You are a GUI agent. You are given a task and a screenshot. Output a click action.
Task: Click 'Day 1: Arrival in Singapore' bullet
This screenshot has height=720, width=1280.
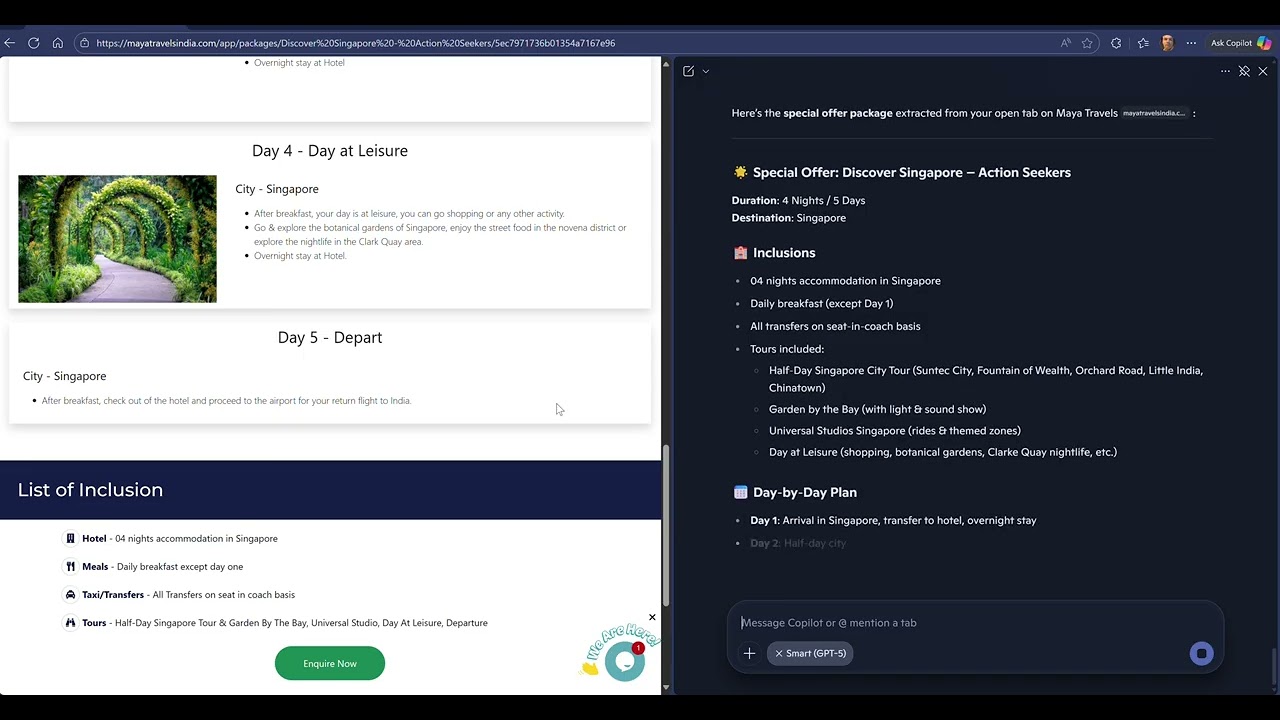click(893, 520)
